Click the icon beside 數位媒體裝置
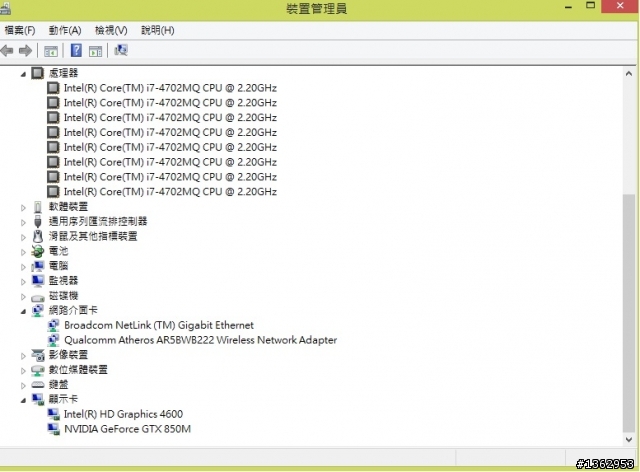This screenshot has width=640, height=472. [x=38, y=370]
